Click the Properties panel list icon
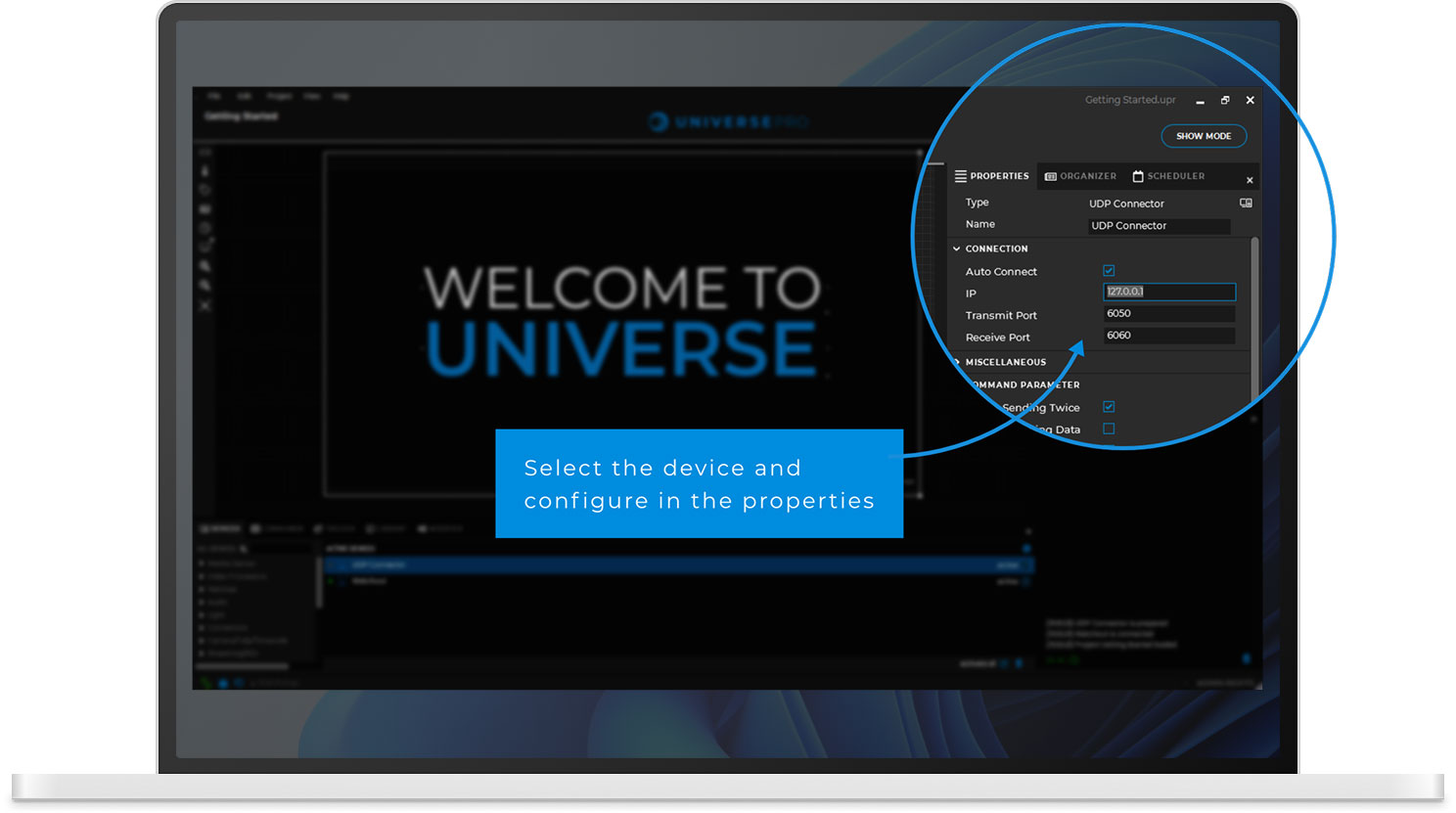This screenshot has width=1456, height=813. (960, 176)
